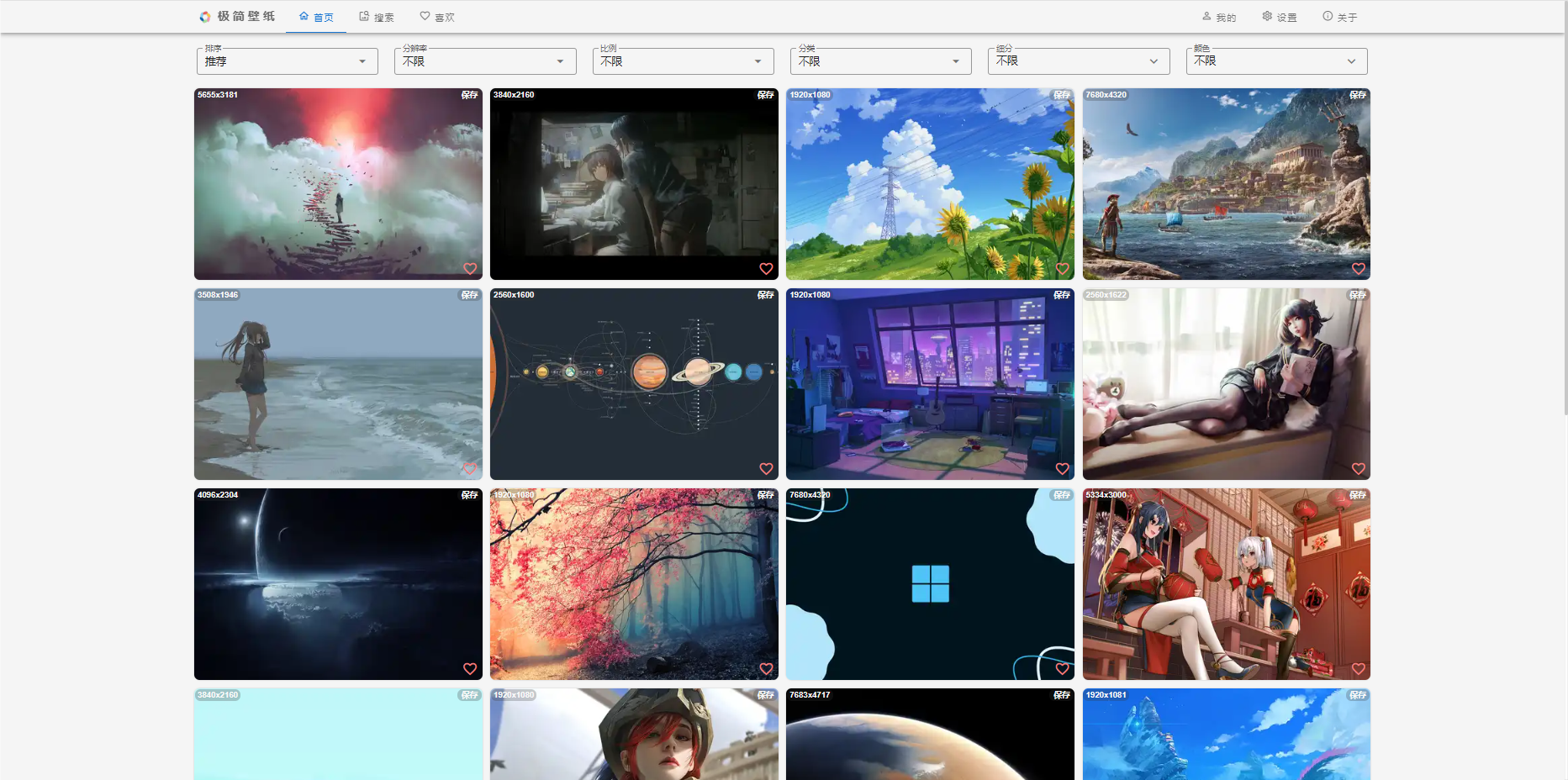The width and height of the screenshot is (1568, 780).
Task: Toggle favorite on the neon city bedroom wallpaper
Action: [1062, 469]
